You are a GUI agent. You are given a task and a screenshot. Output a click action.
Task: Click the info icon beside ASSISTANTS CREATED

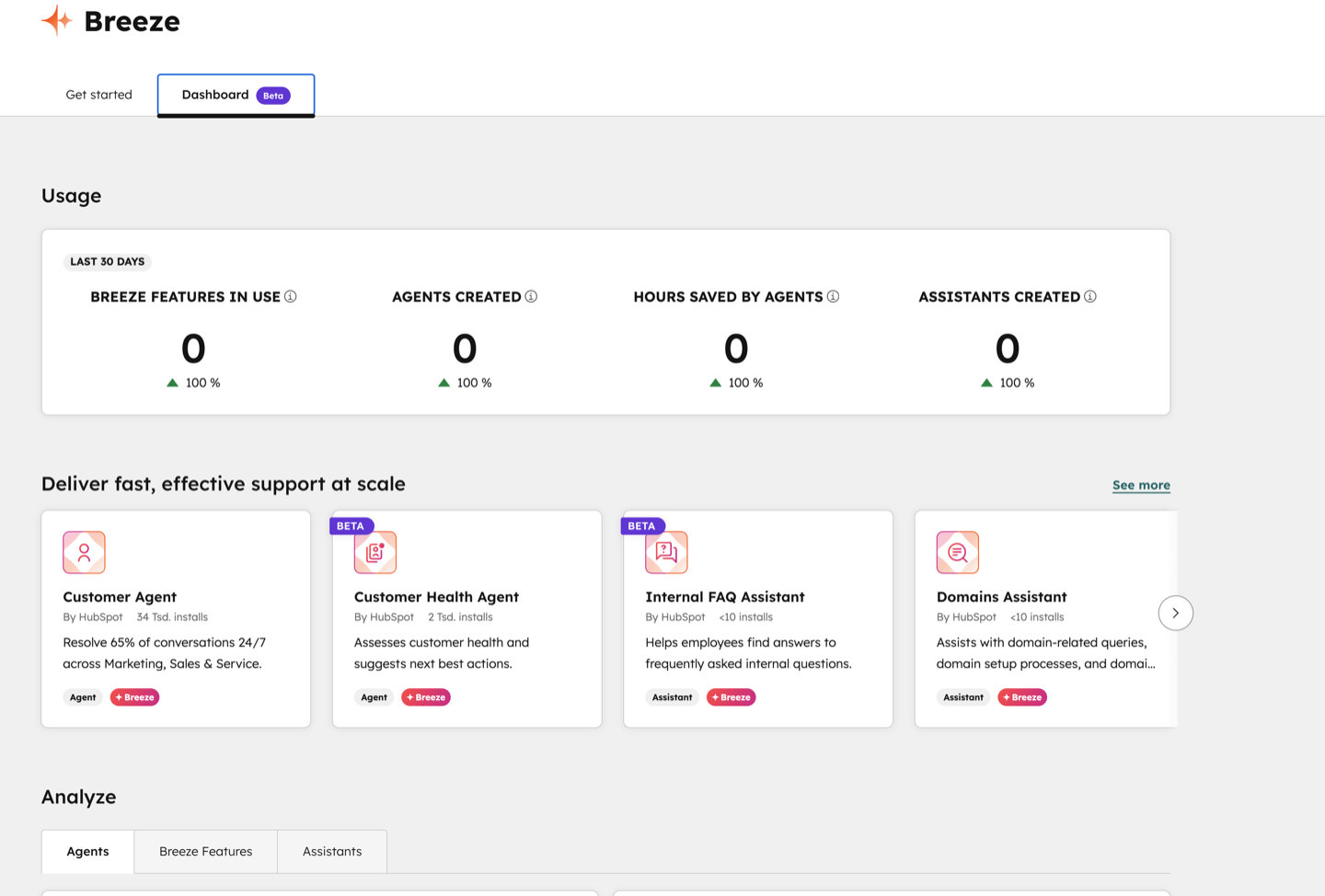click(1090, 296)
